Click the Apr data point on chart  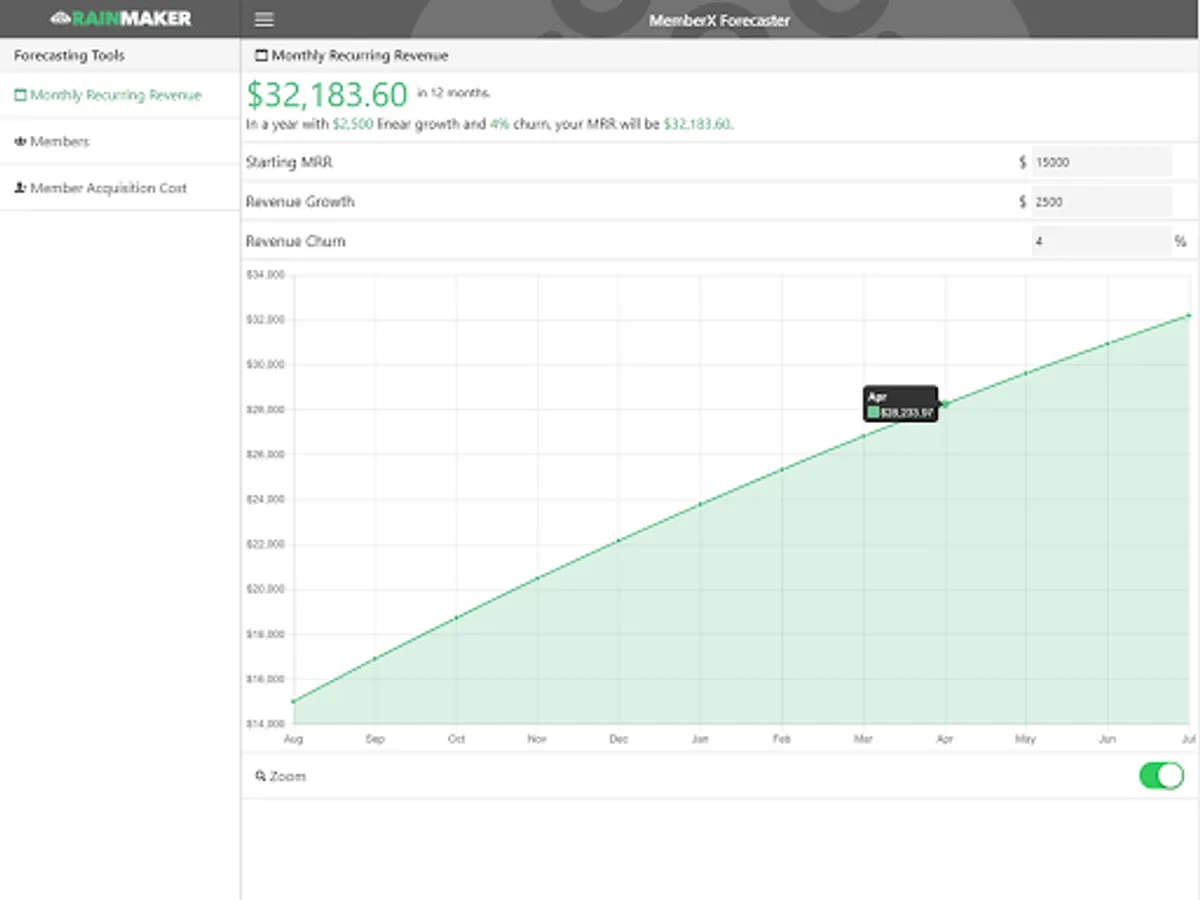point(945,404)
